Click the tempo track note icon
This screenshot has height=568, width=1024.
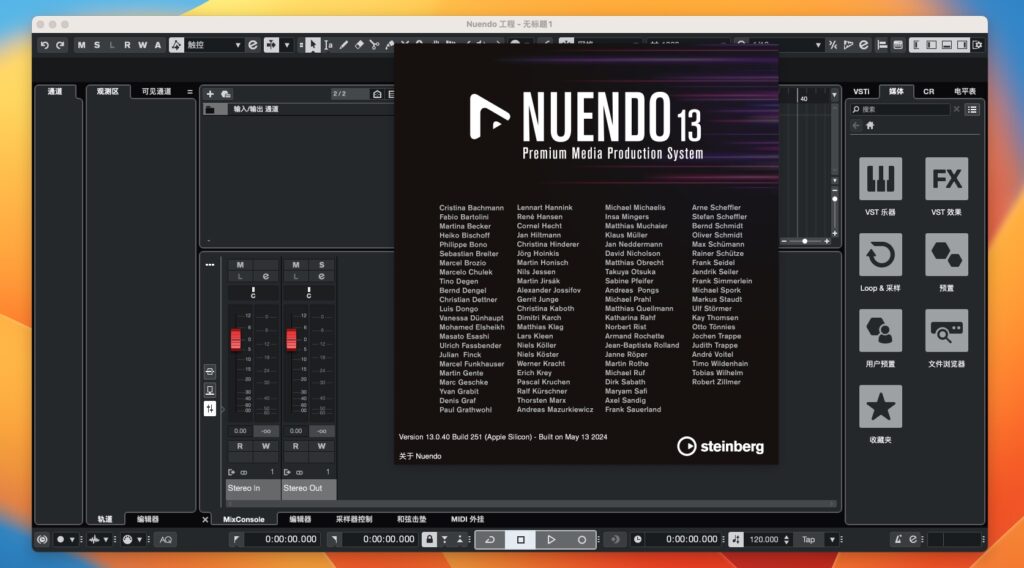pyautogui.click(x=736, y=539)
